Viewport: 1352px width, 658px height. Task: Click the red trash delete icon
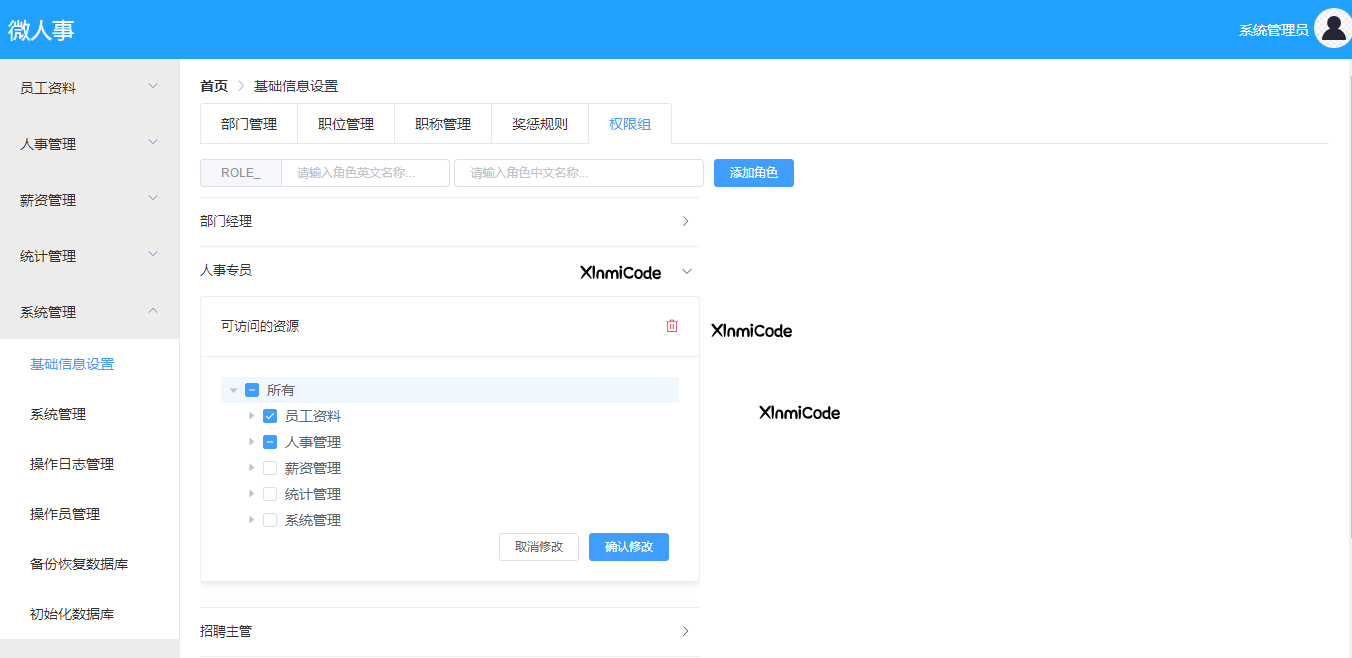672,326
